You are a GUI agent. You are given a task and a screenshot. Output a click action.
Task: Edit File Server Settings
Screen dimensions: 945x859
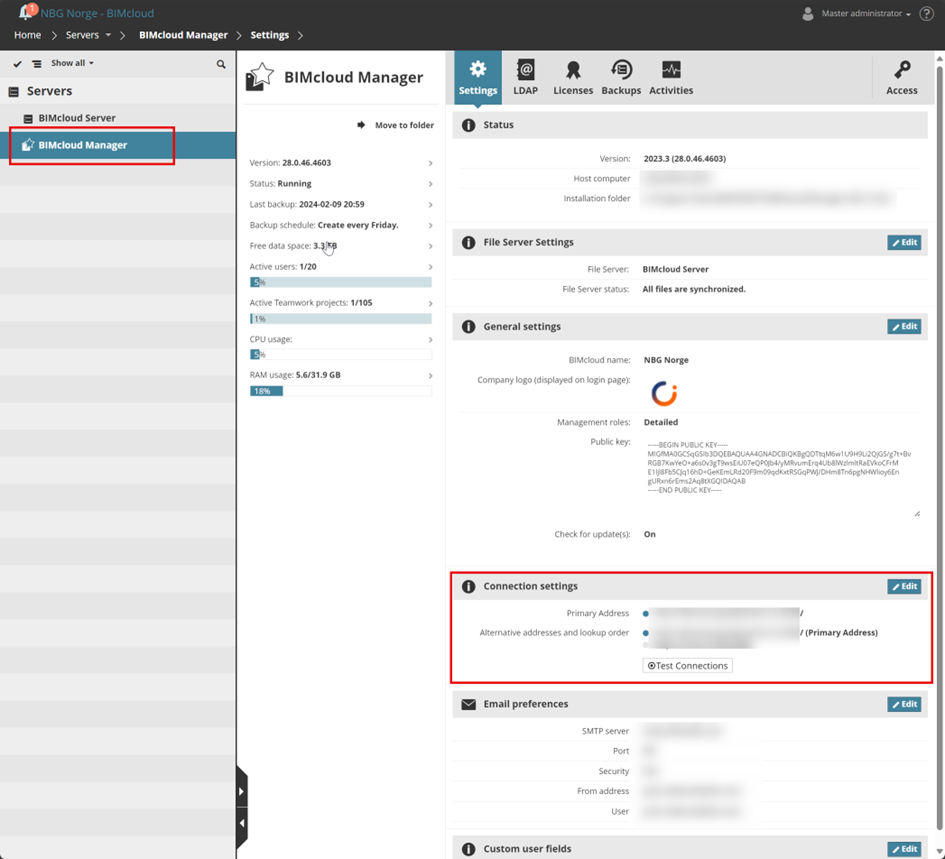(x=904, y=242)
